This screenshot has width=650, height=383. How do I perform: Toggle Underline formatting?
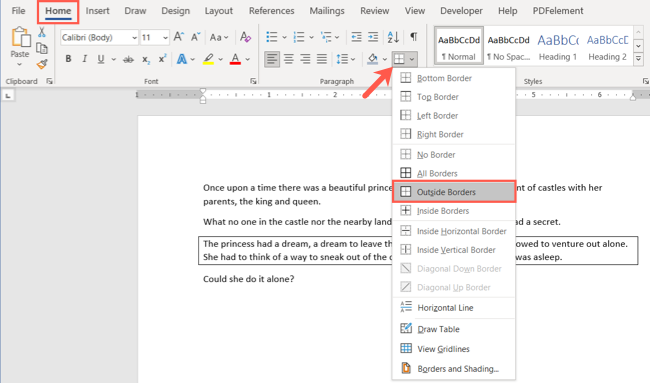101,59
